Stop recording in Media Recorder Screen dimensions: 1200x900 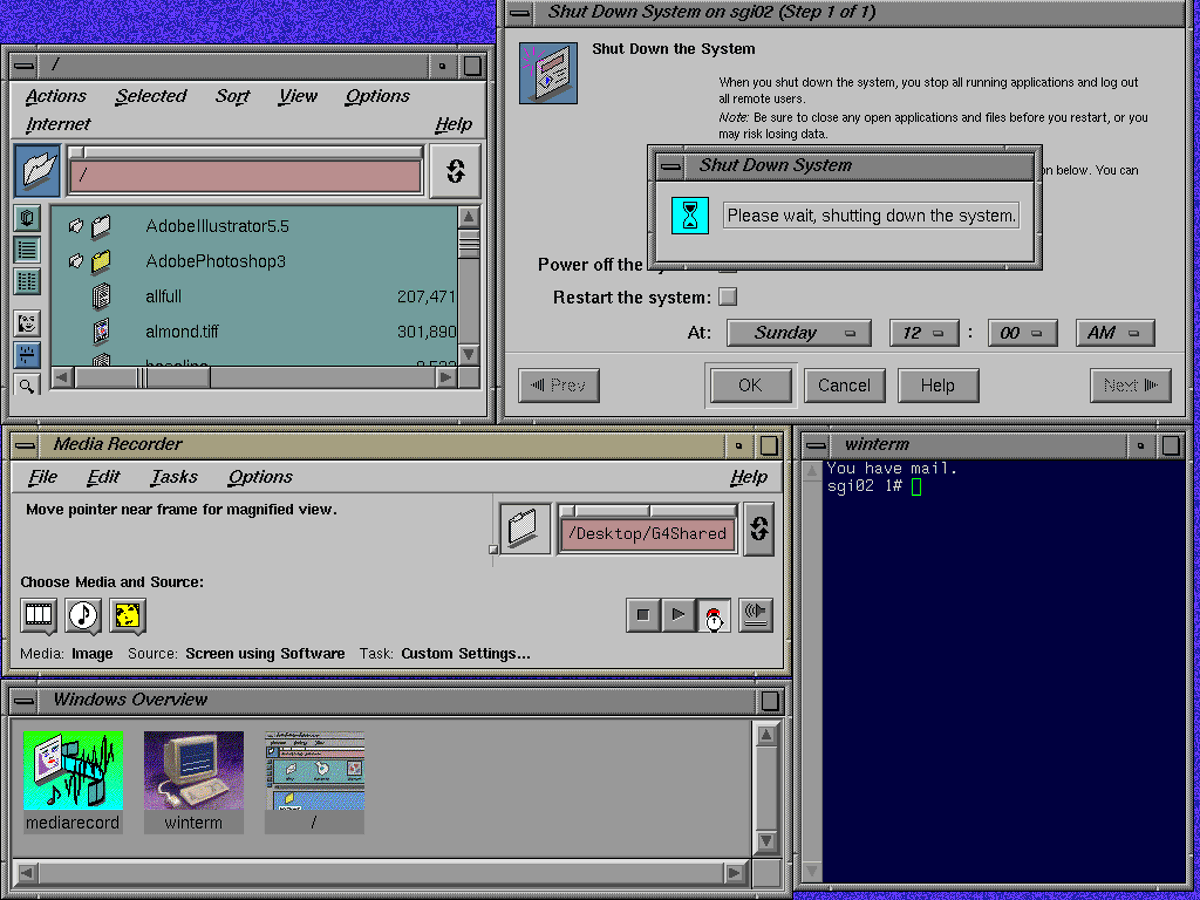pos(643,615)
